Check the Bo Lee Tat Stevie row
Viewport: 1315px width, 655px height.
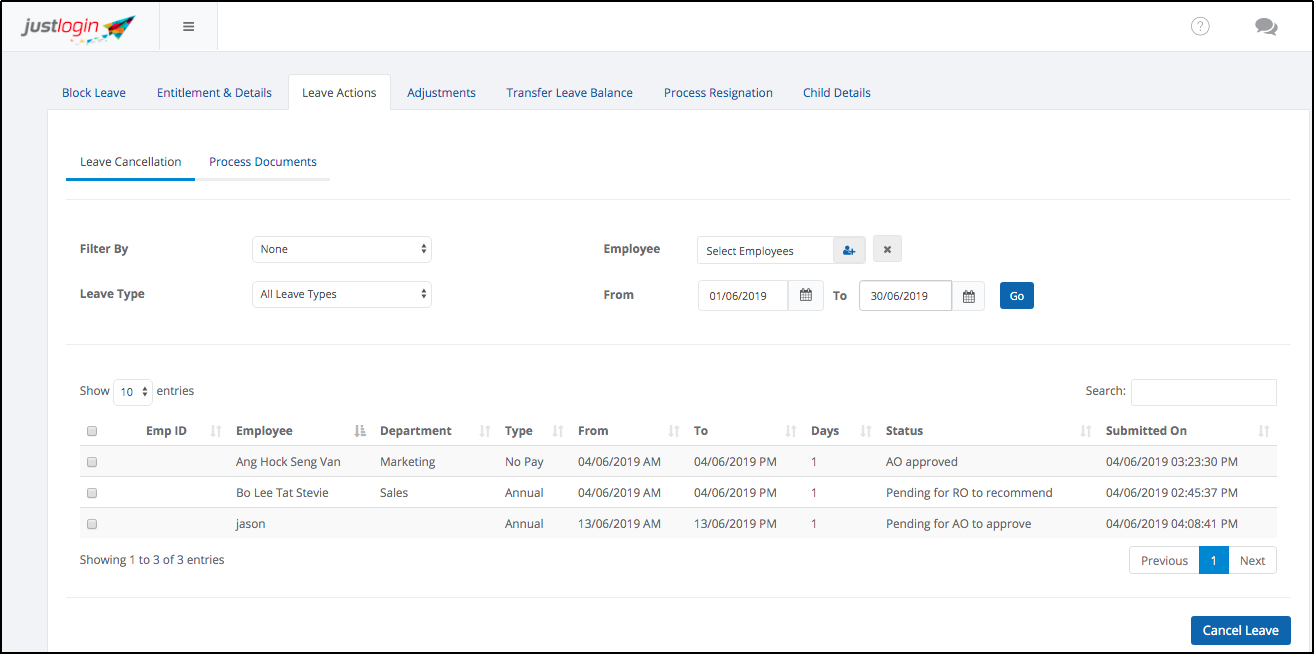92,493
